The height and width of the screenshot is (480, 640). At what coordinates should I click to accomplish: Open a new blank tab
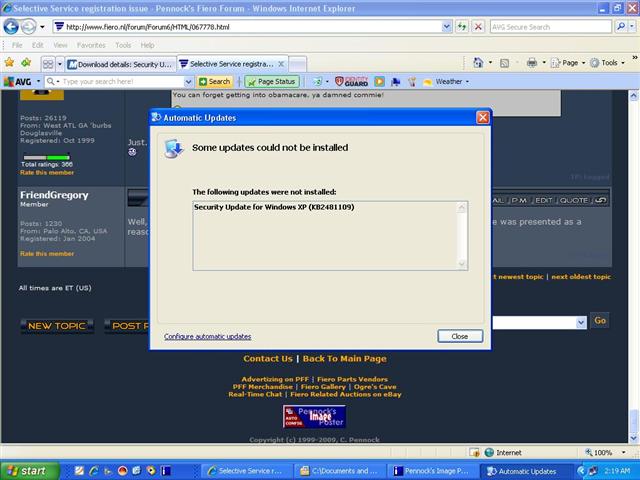298,64
